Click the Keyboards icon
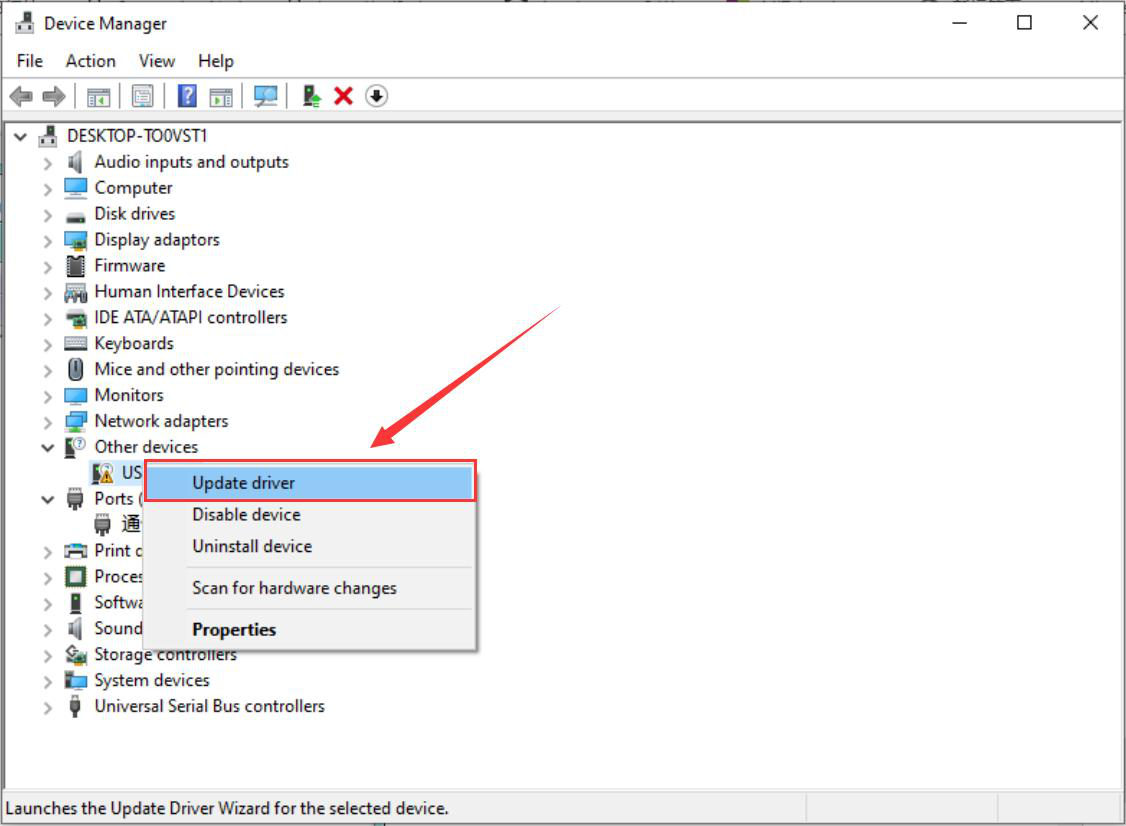Screen dimensions: 1126x826 [x=75, y=343]
